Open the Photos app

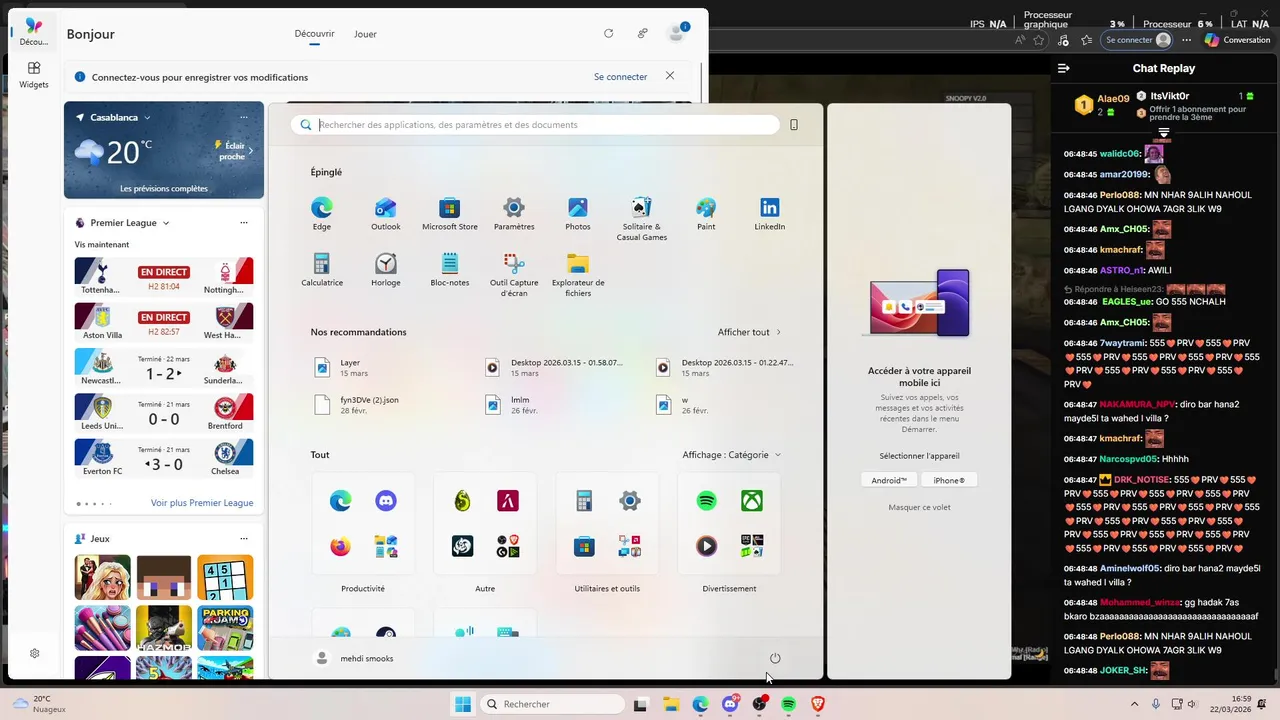[x=578, y=214]
